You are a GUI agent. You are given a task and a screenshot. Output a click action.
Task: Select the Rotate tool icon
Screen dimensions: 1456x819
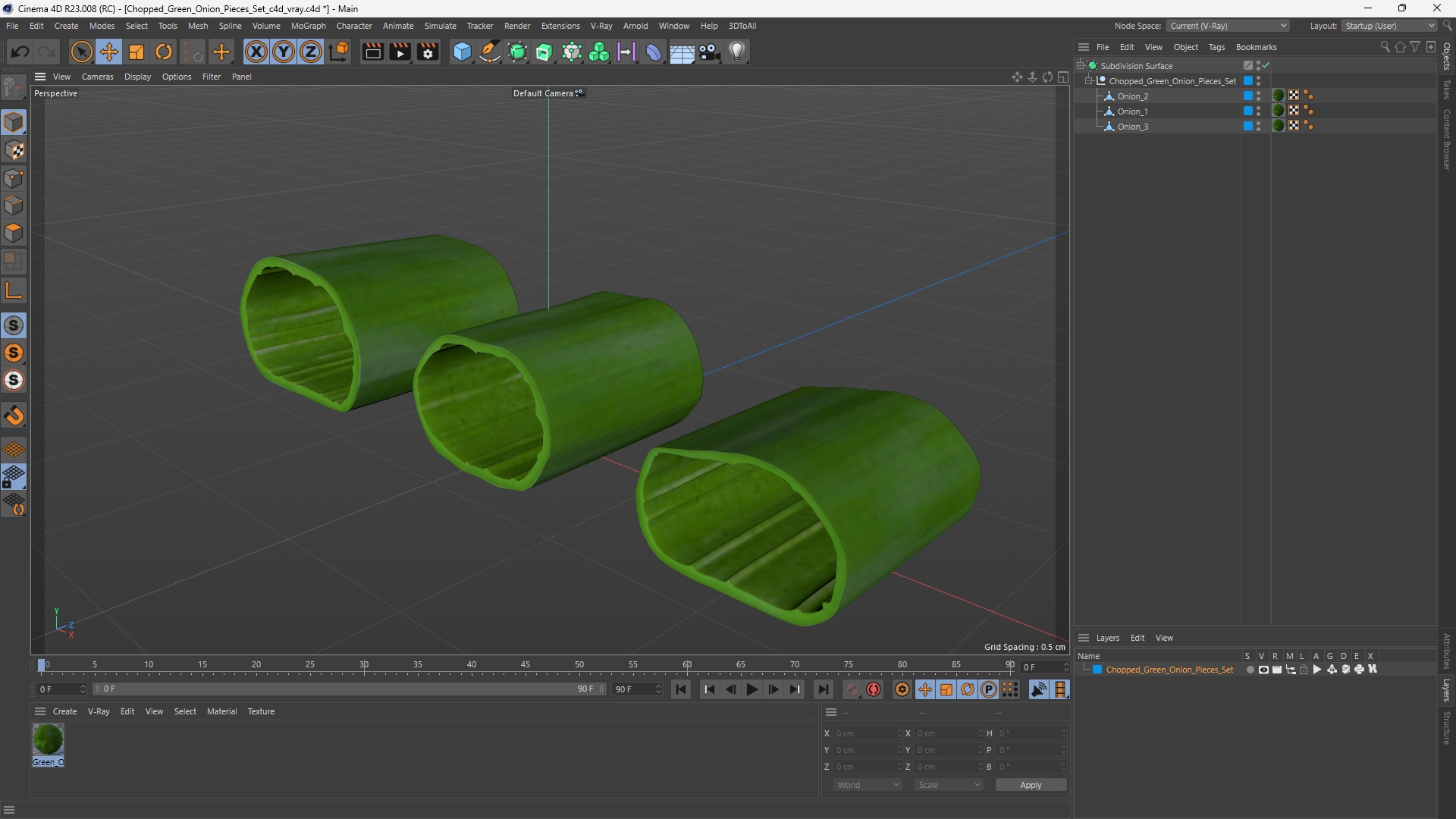164,52
